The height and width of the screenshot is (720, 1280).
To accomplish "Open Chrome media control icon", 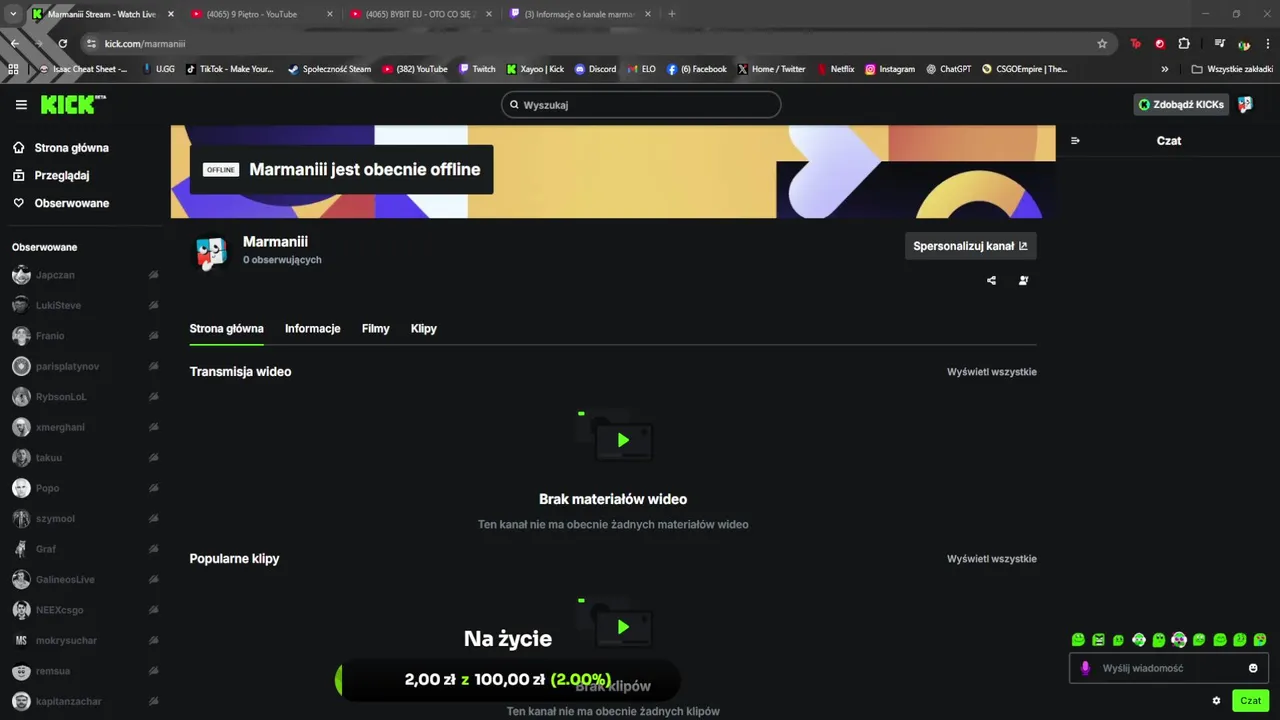I will tap(1219, 44).
